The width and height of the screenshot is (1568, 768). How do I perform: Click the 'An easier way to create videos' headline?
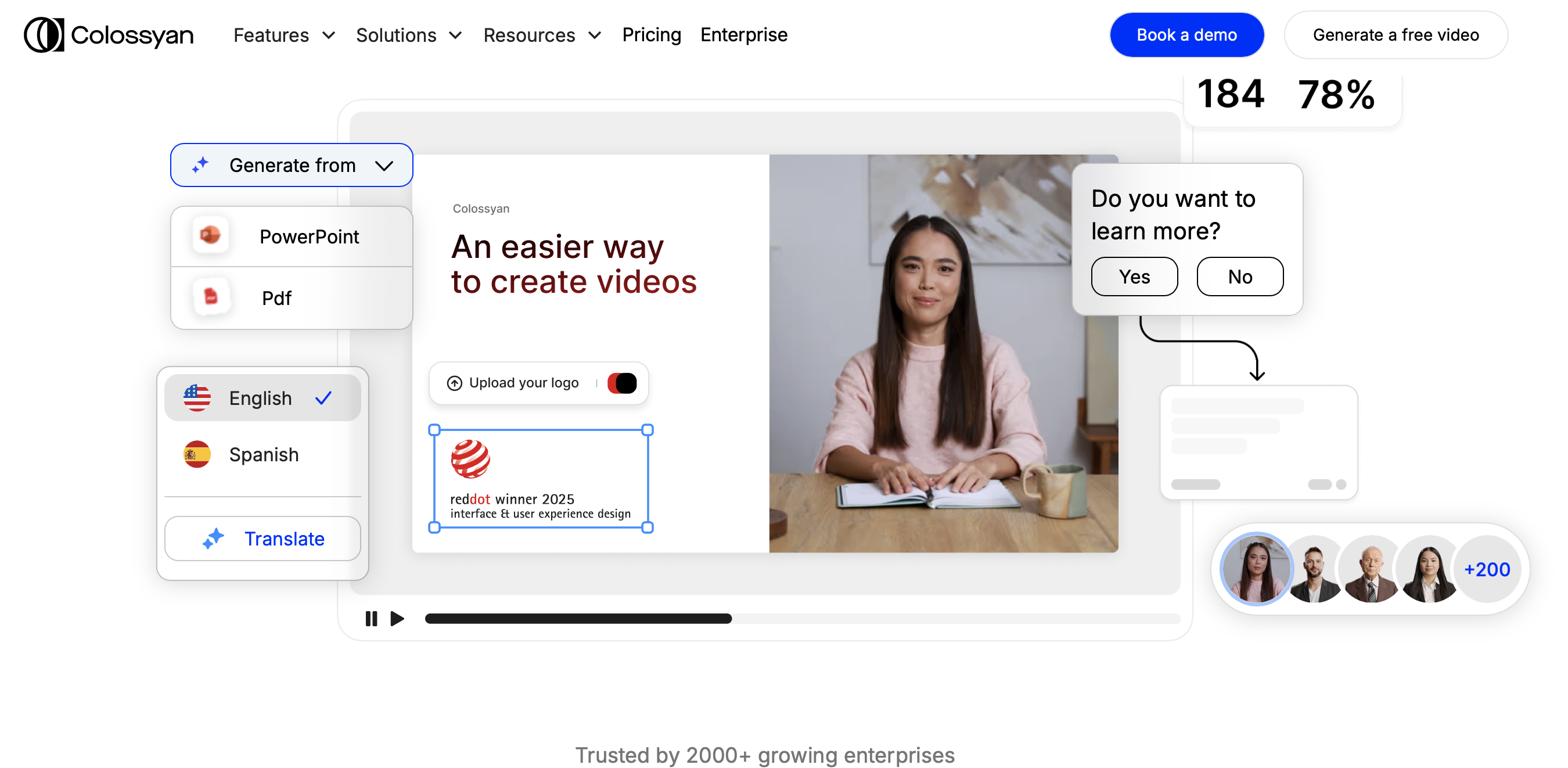click(x=573, y=264)
